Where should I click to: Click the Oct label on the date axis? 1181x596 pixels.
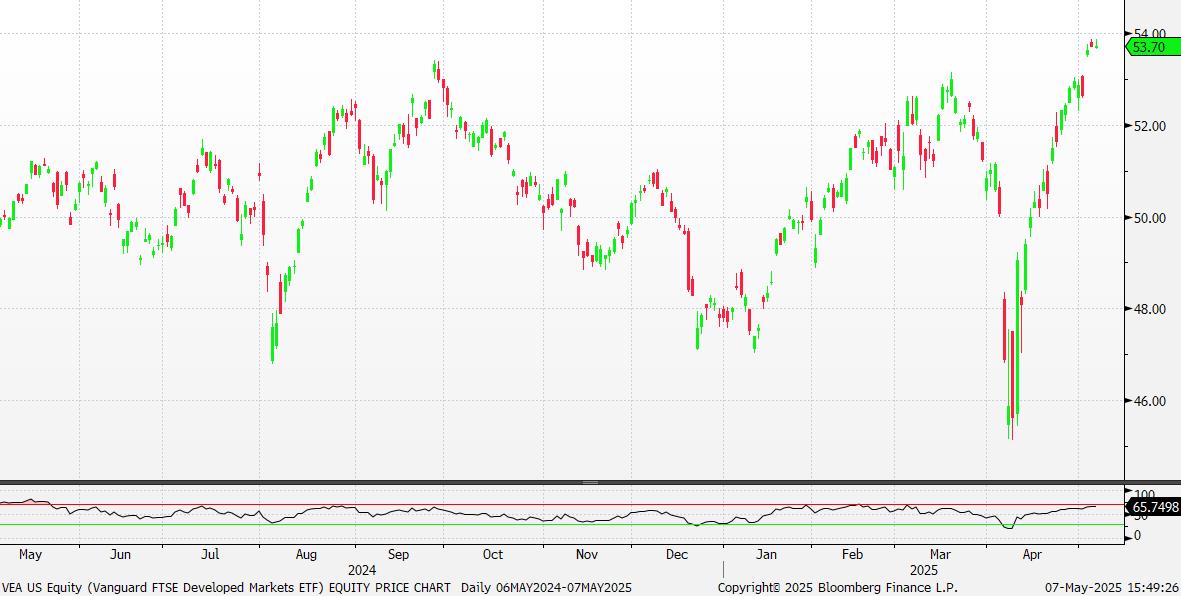point(493,555)
